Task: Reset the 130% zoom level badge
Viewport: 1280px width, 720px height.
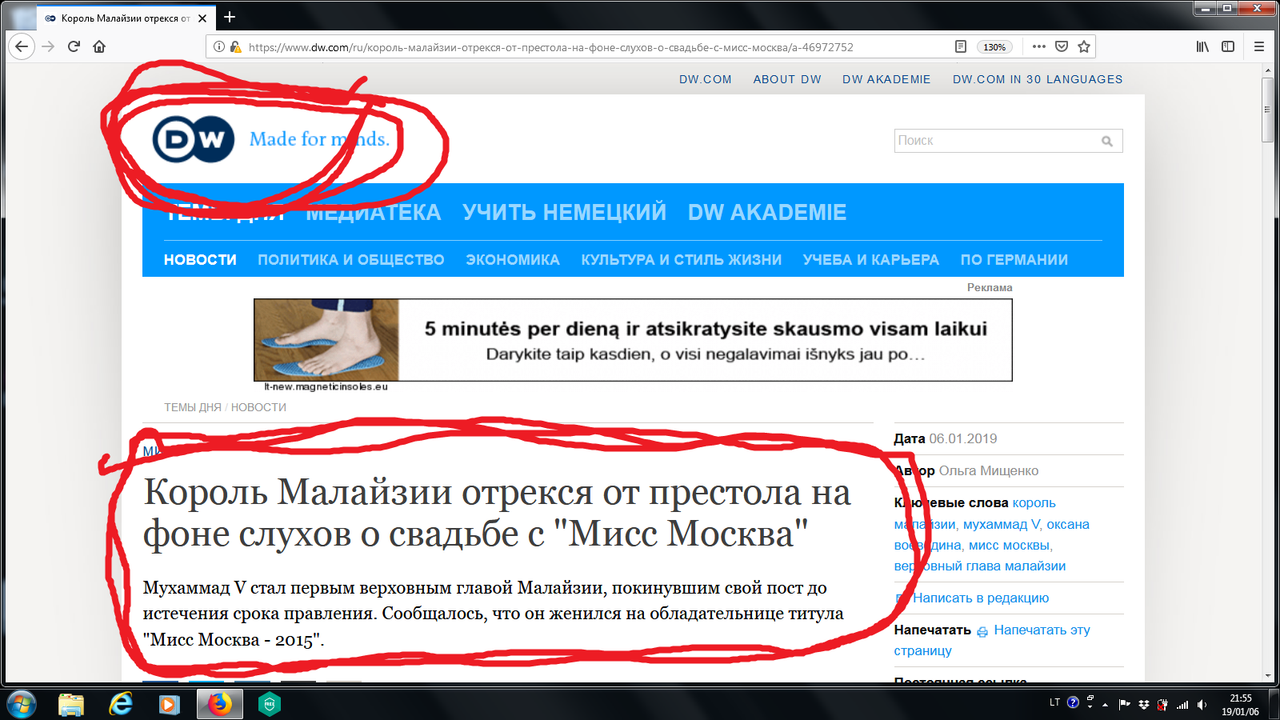Action: coord(994,47)
